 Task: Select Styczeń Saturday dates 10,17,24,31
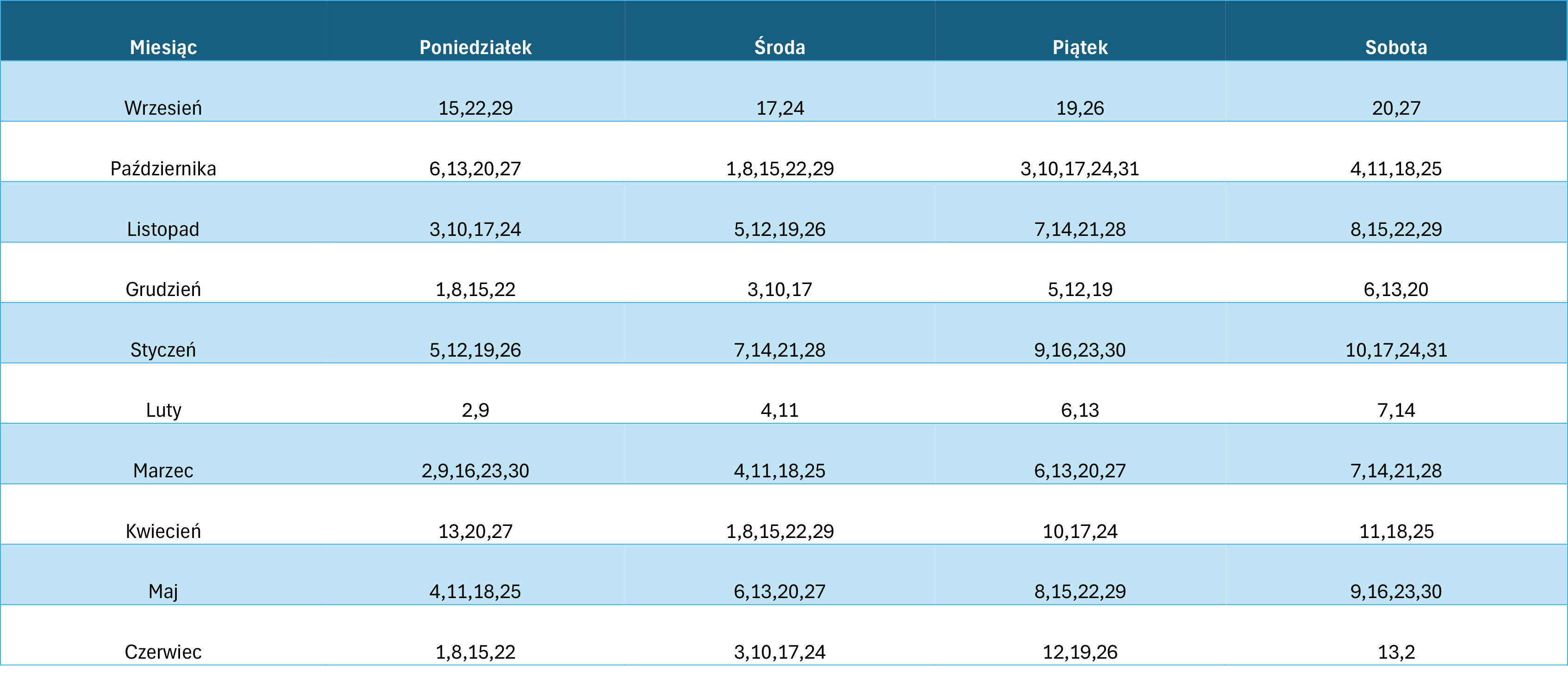pos(1396,349)
